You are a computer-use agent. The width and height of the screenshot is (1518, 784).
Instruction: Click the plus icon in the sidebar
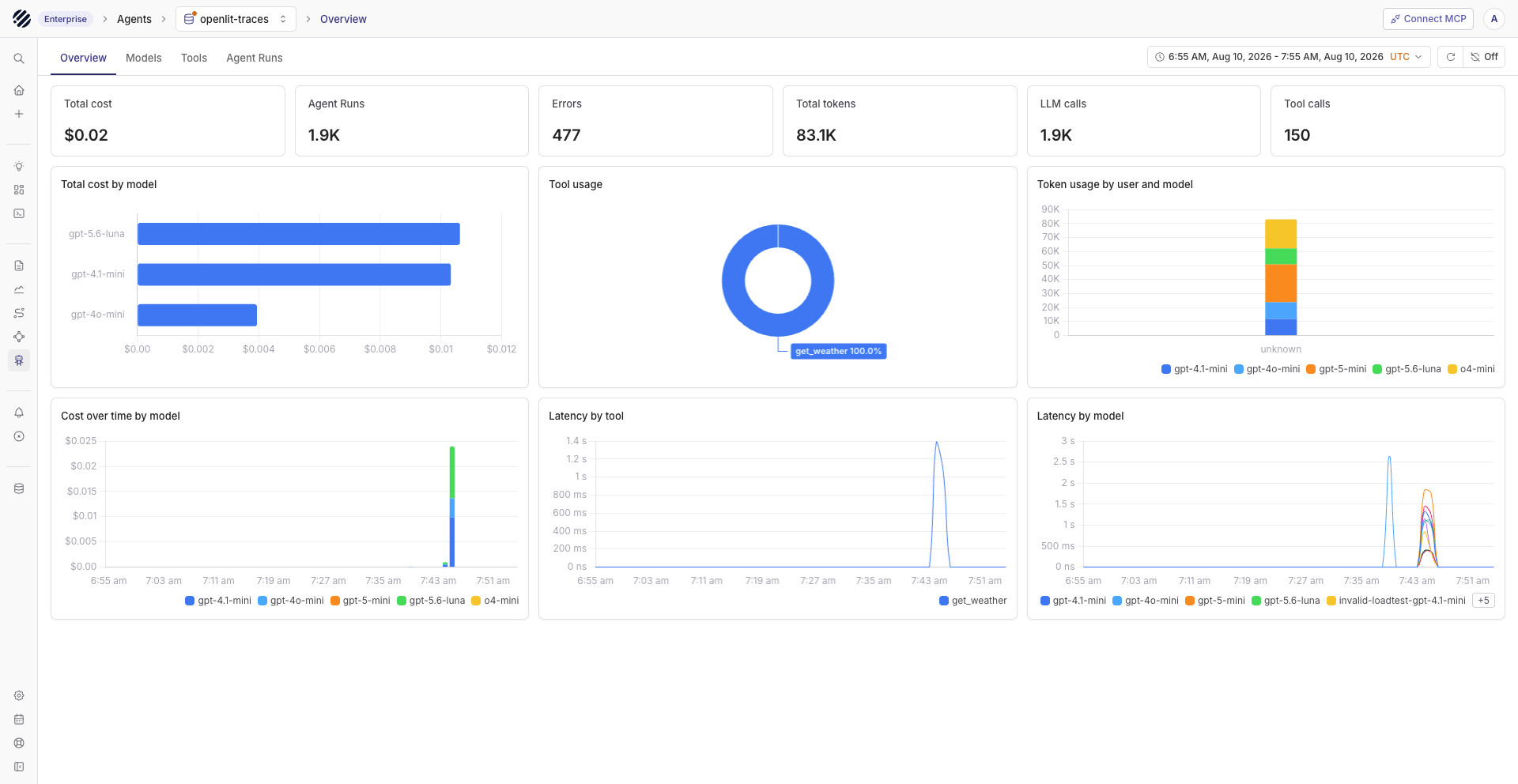(19, 114)
